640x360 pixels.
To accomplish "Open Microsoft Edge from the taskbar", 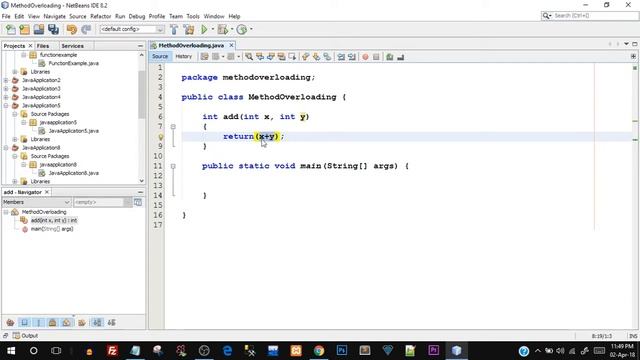I will tap(227, 351).
